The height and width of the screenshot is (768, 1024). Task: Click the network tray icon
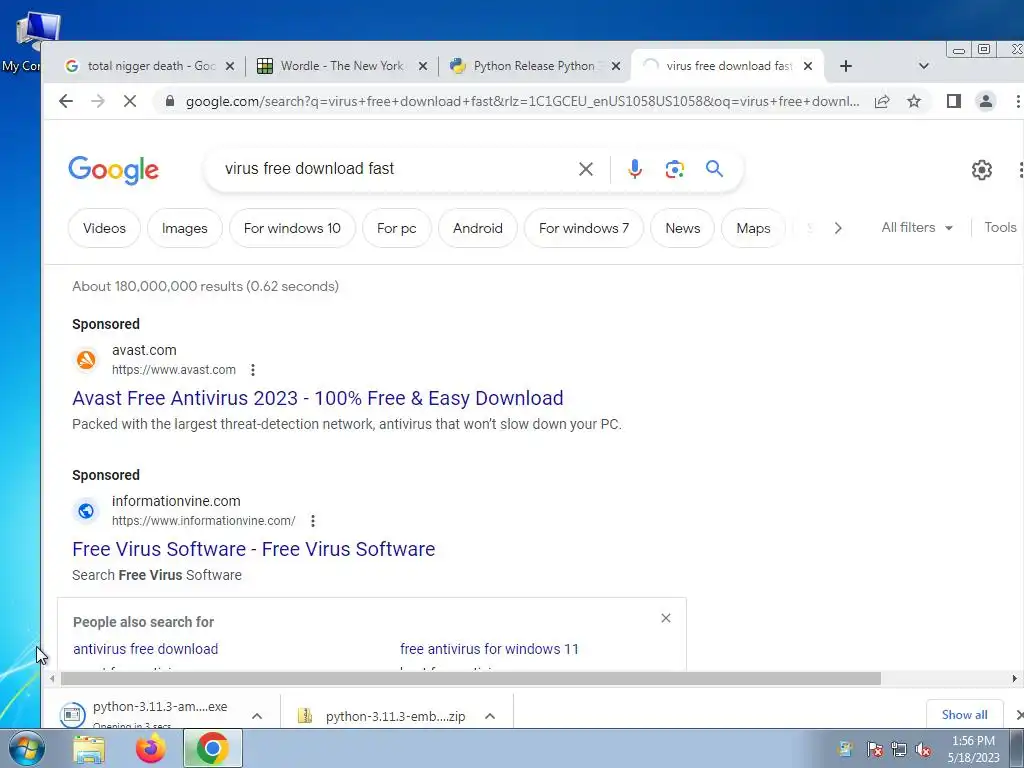[x=899, y=749]
